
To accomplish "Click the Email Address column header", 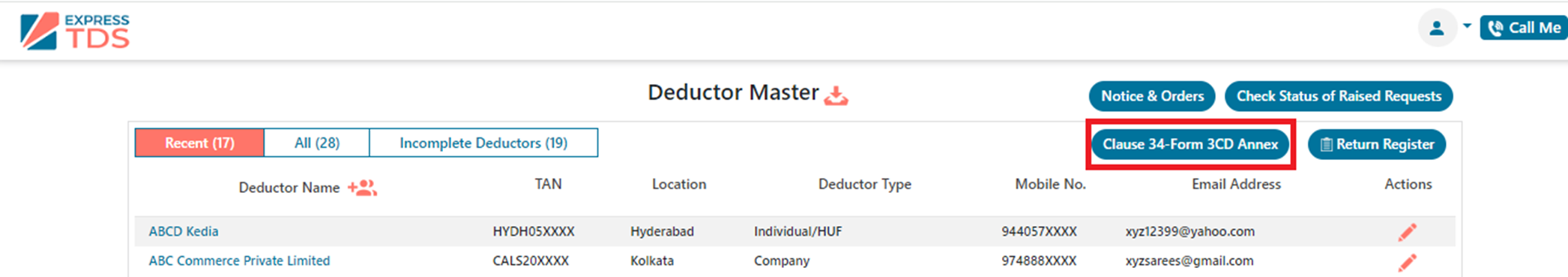I will [x=1236, y=184].
